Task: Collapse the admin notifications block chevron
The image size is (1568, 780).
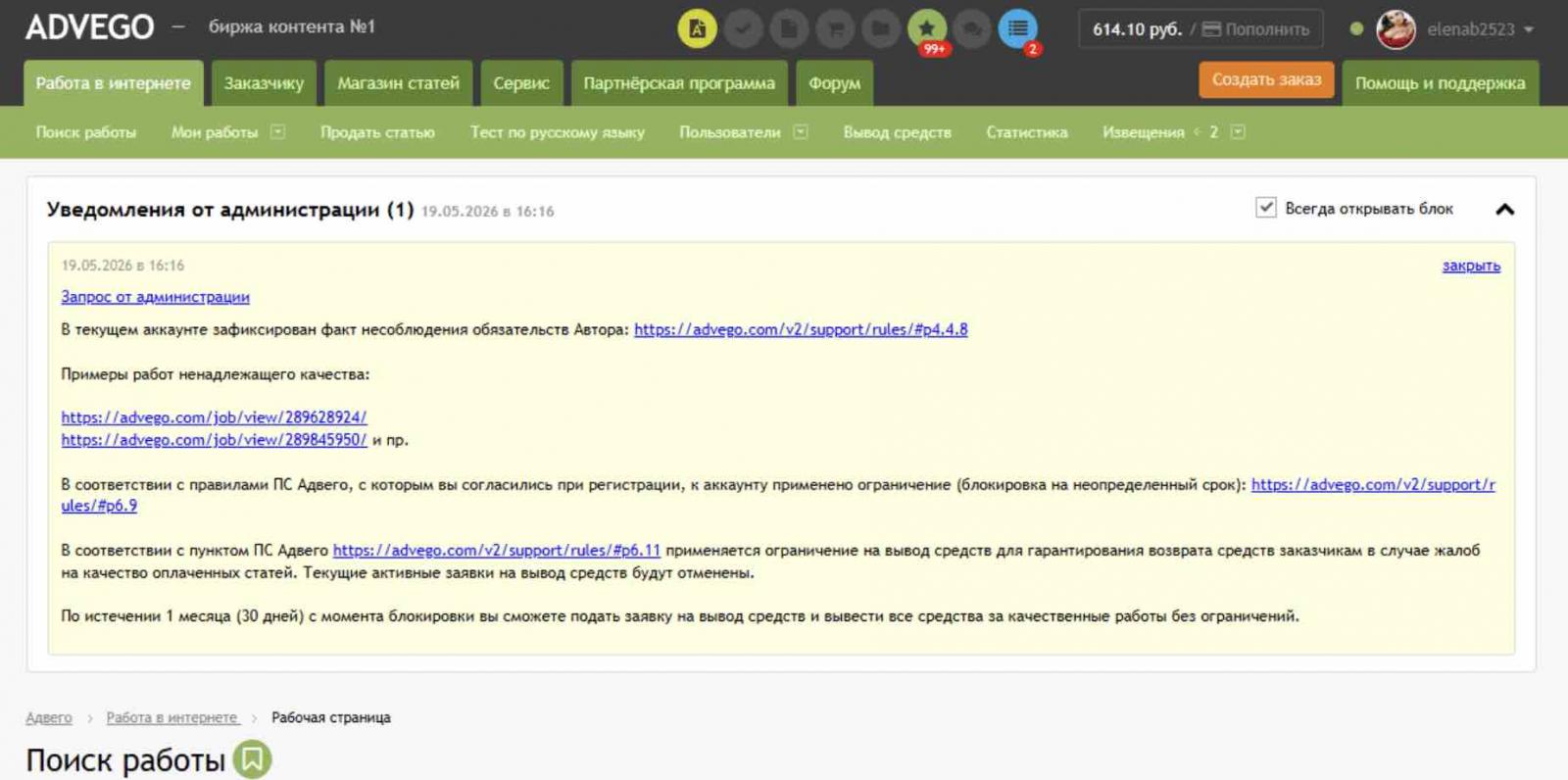Action: (1505, 209)
